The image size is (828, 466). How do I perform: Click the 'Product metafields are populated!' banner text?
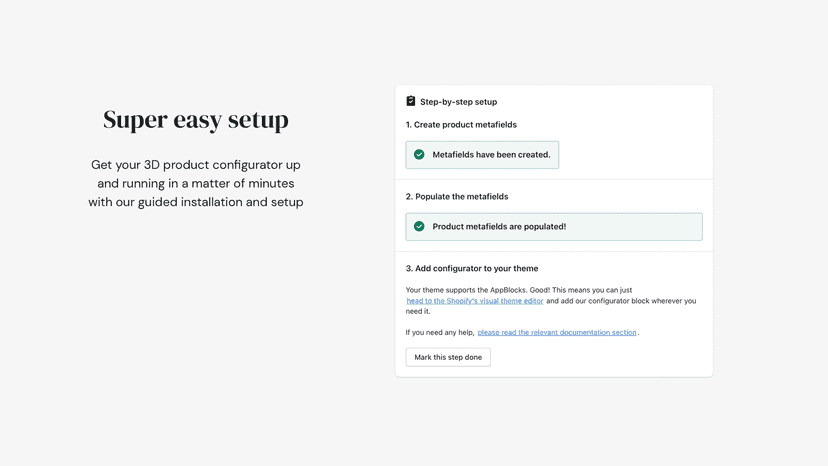[x=499, y=227]
